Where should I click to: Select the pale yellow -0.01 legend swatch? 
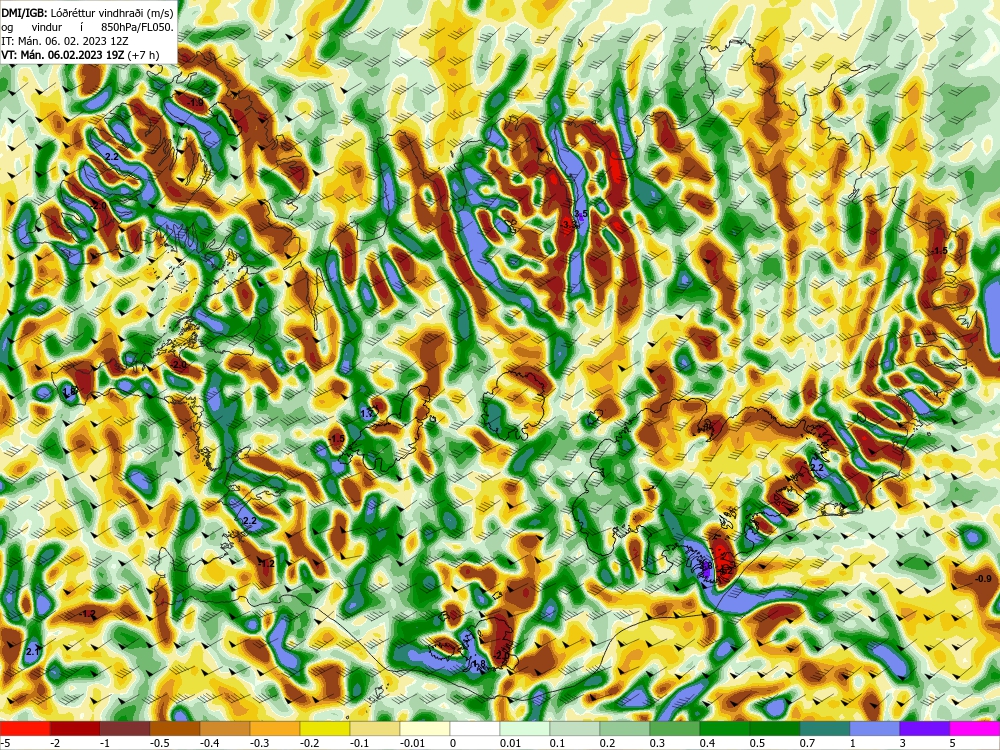425,728
